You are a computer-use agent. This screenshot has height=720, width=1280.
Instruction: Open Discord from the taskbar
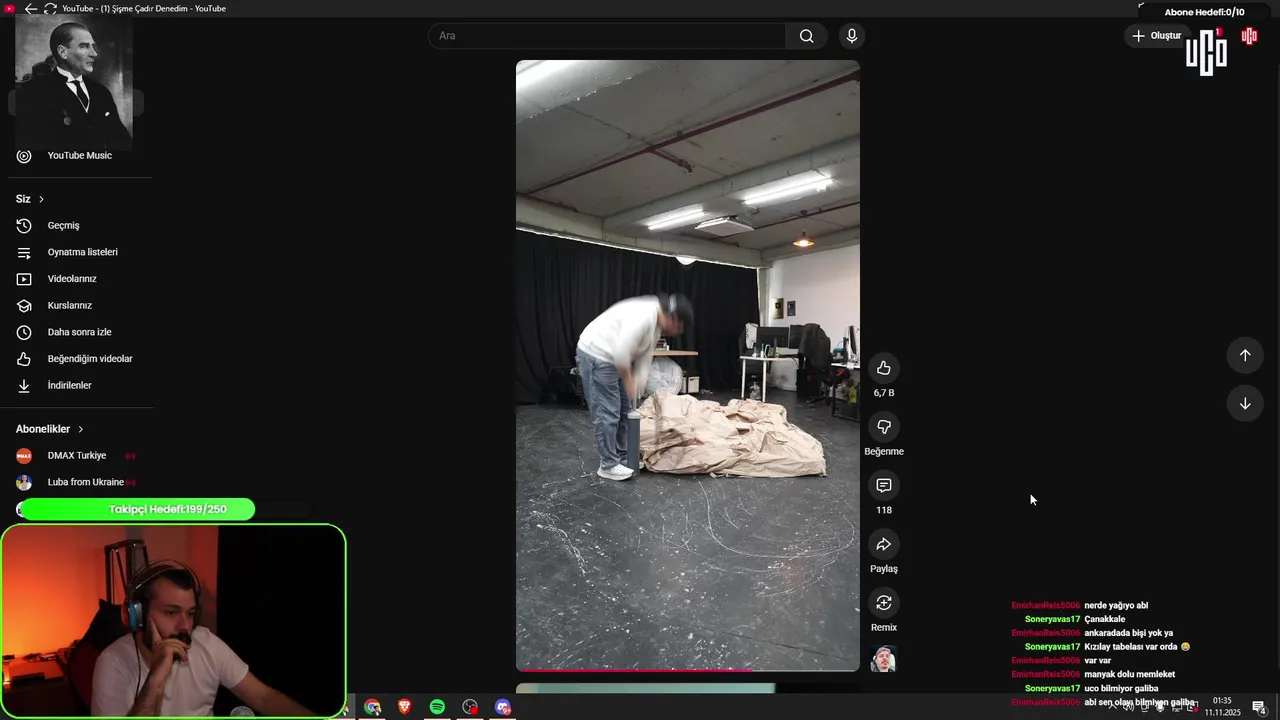(503, 707)
